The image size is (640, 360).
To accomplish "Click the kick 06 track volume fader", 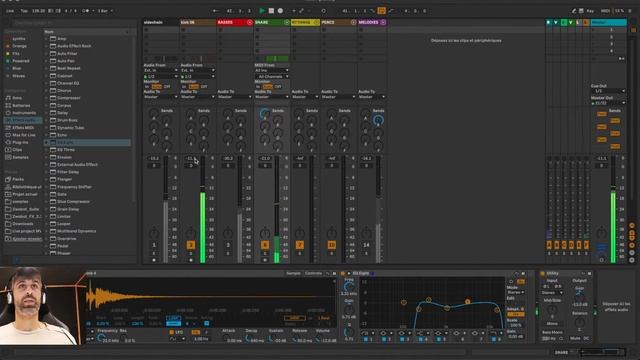I will coord(202,209).
